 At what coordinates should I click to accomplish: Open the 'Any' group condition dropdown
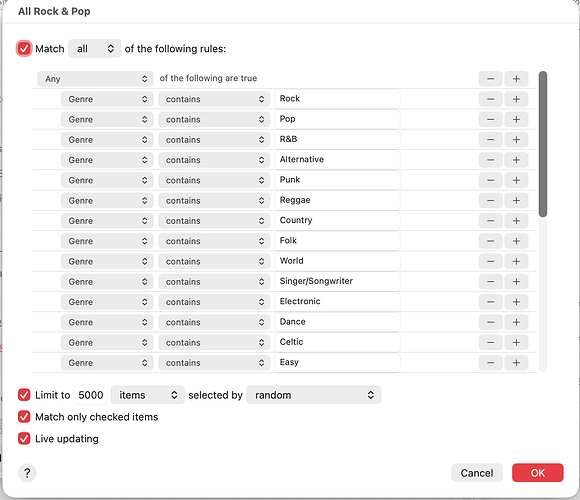[x=95, y=79]
